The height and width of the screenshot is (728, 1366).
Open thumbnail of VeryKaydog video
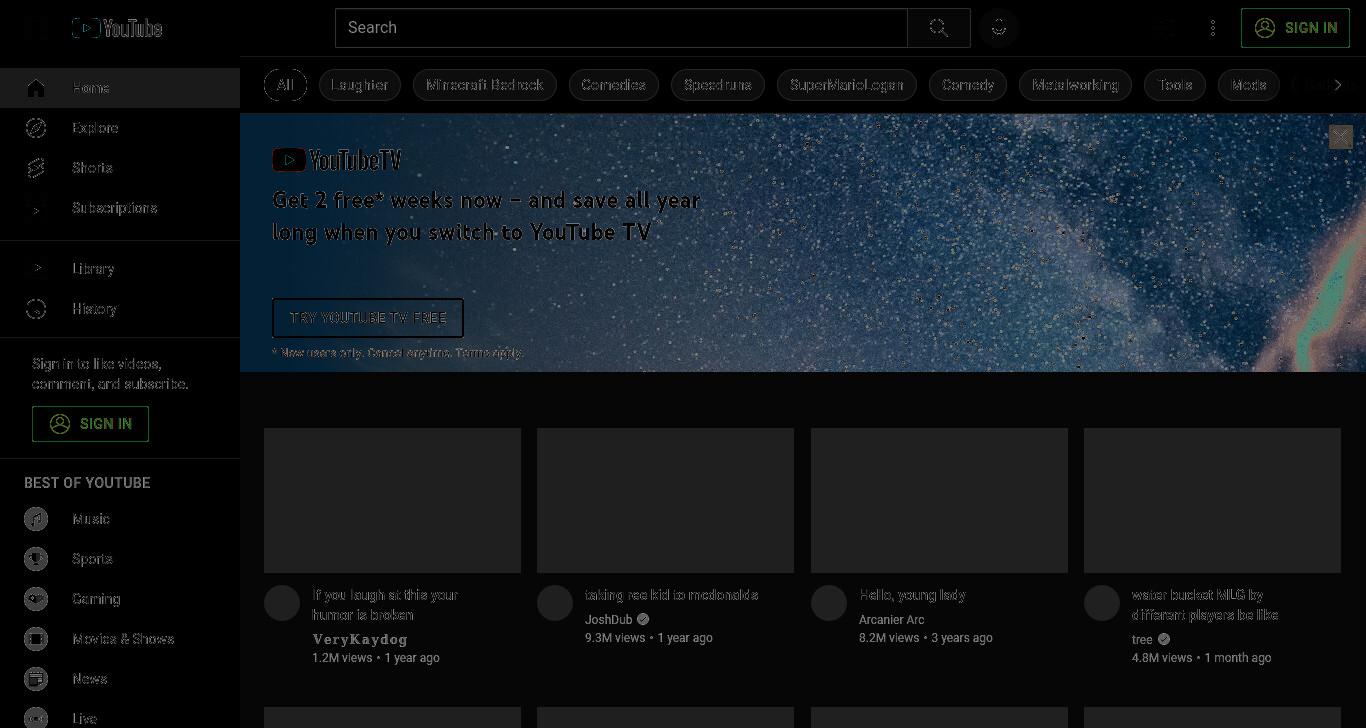coord(392,500)
